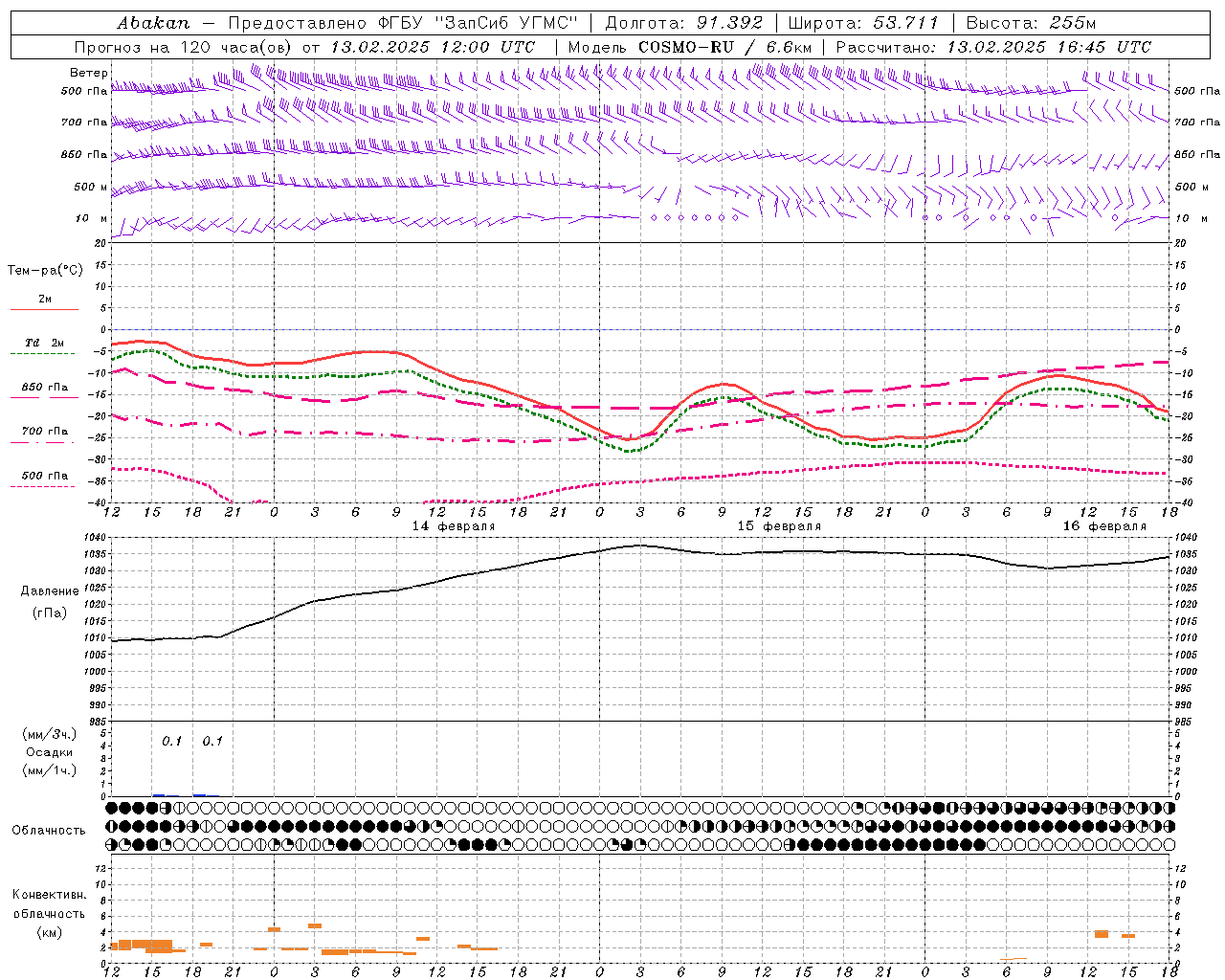The height and width of the screenshot is (980, 1225).
Task: Click "500 гПа" in the temperature legend
Action: coord(45,476)
